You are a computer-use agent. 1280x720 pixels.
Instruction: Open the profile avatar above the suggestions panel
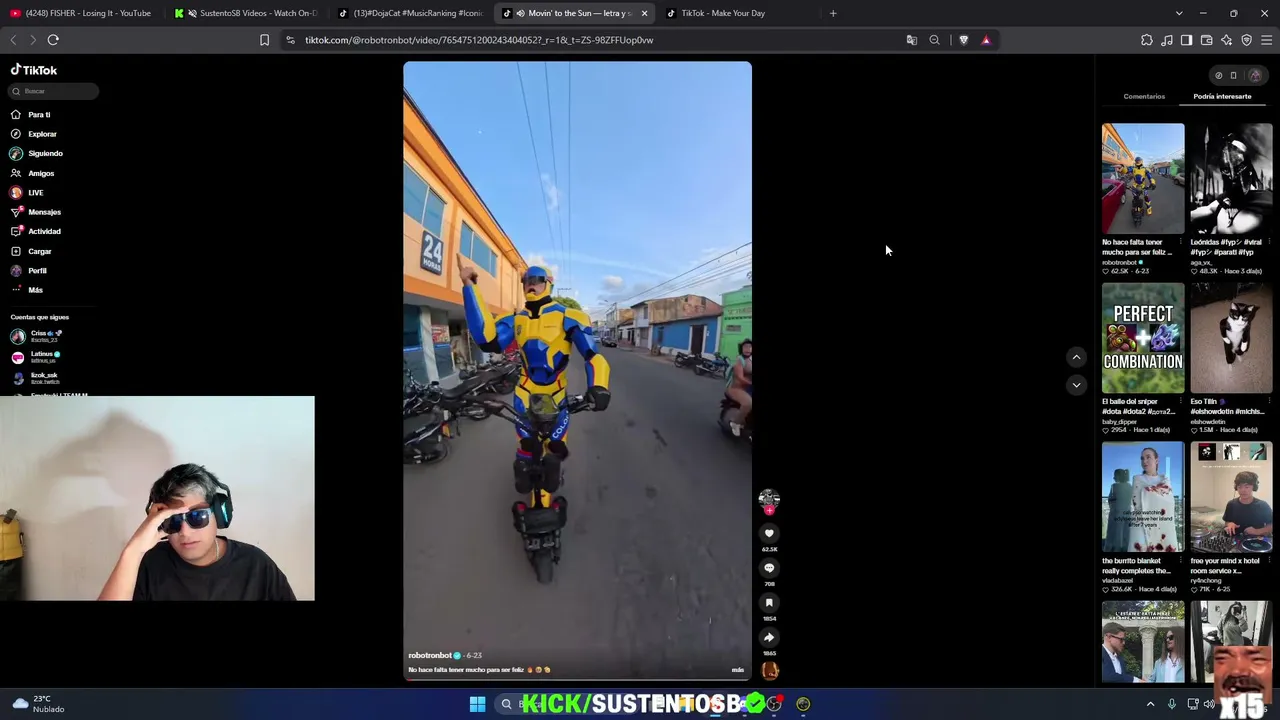pyautogui.click(x=1255, y=75)
